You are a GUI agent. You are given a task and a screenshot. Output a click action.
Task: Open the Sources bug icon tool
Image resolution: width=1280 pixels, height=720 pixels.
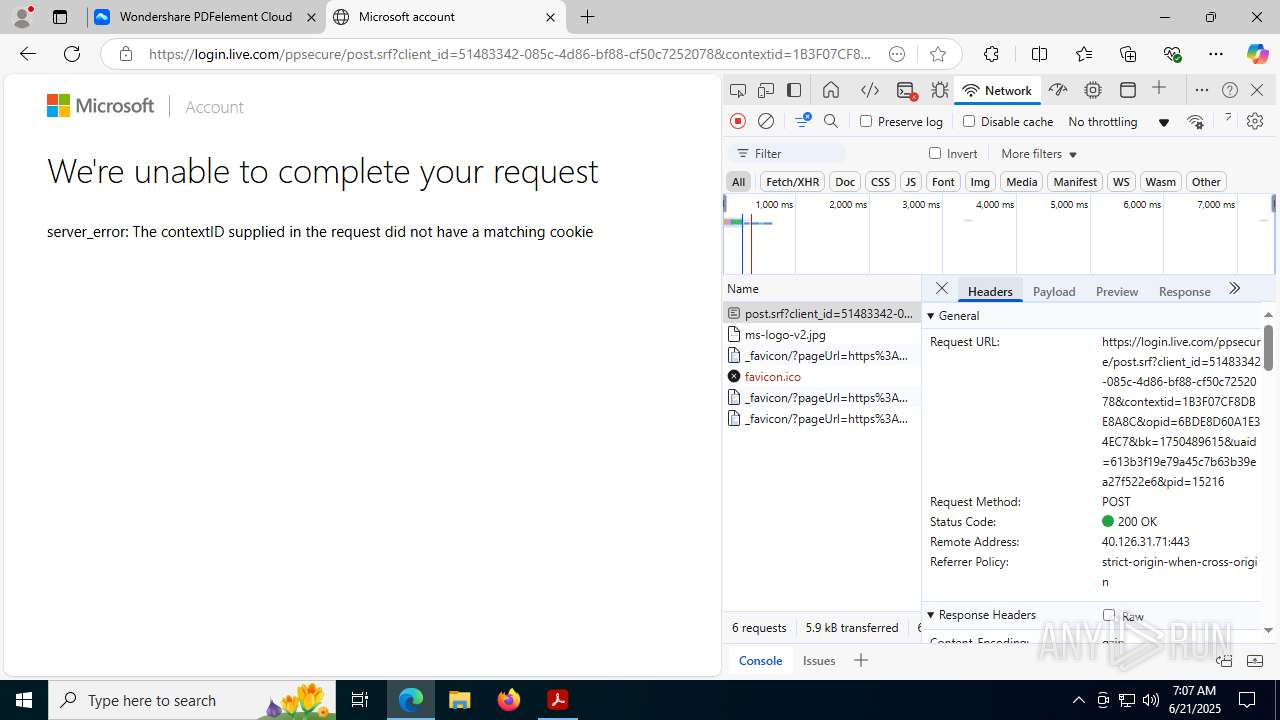coord(940,90)
